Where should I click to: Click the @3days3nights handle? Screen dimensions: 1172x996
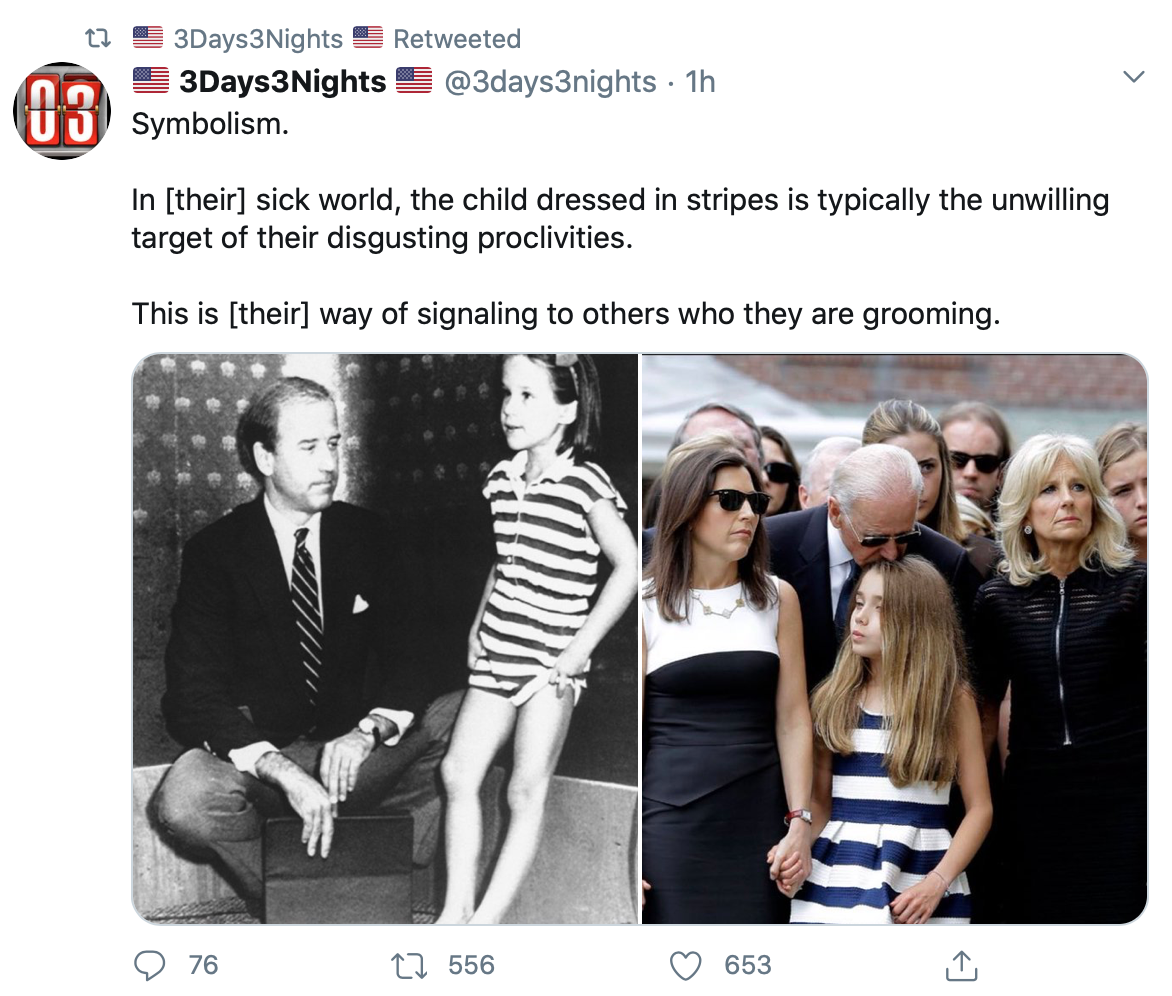(550, 81)
